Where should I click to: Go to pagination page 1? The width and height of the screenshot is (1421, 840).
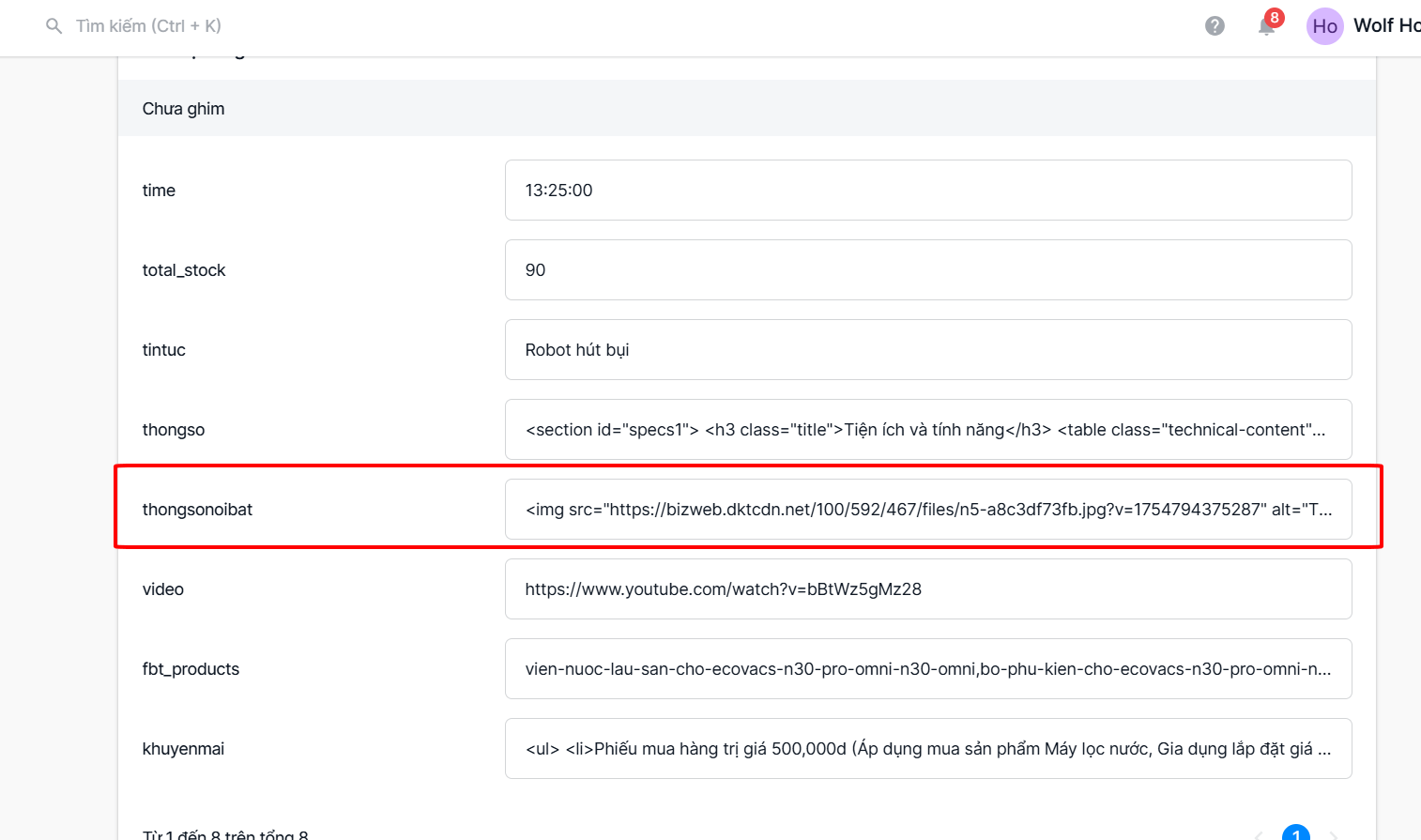[x=1296, y=832]
